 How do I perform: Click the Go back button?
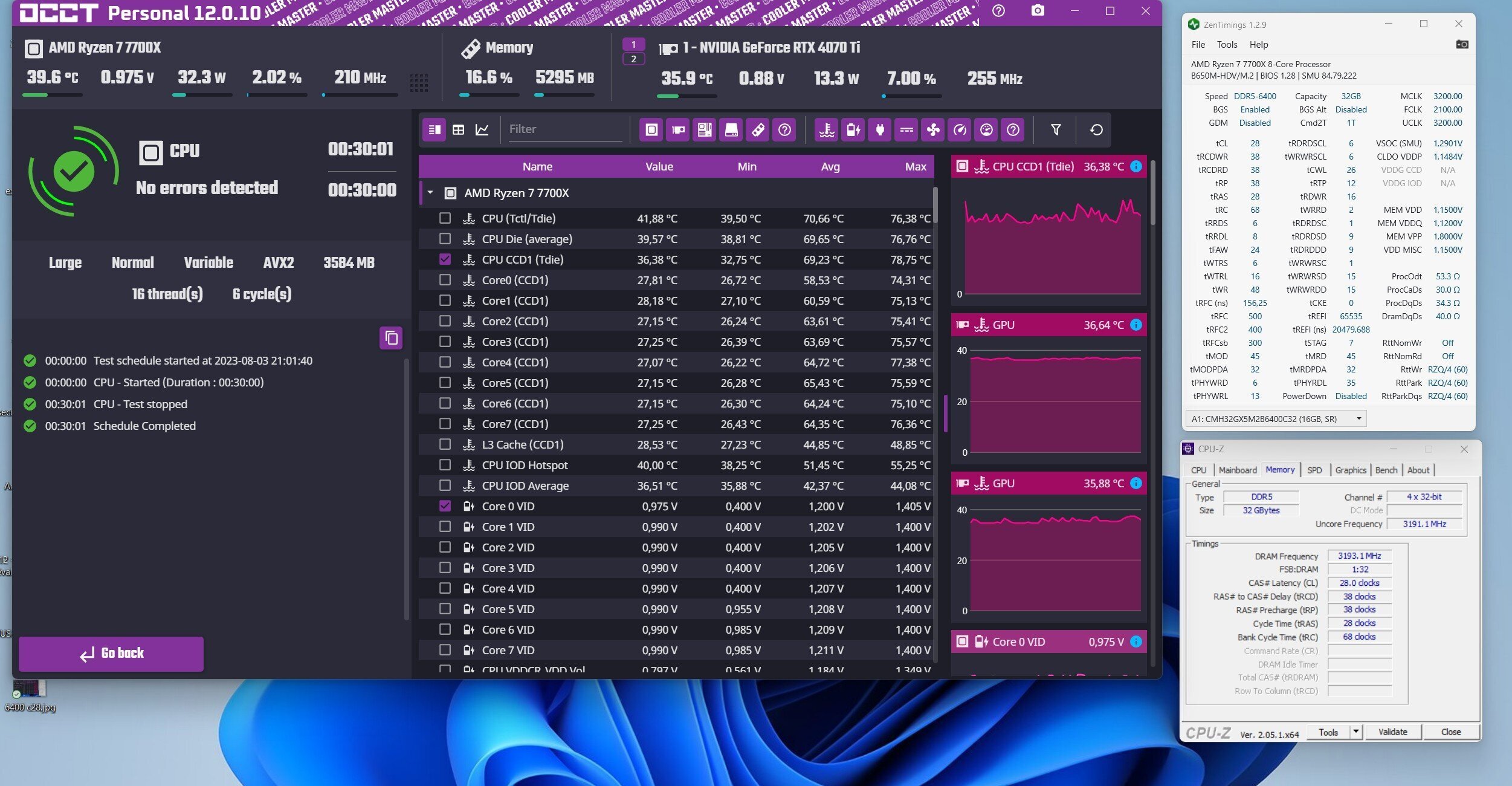point(111,654)
